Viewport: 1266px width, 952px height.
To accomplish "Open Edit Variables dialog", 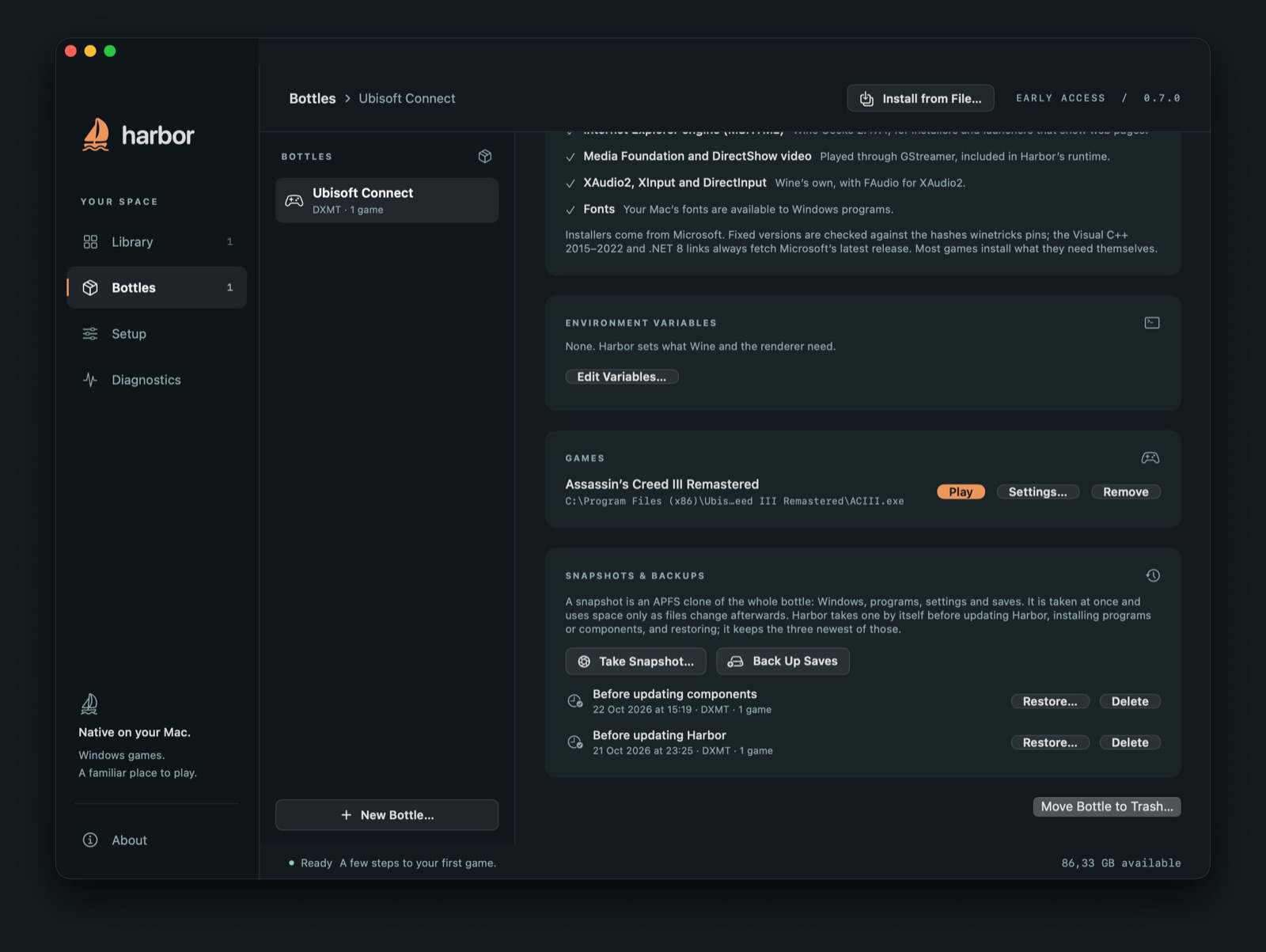I will click(x=622, y=377).
